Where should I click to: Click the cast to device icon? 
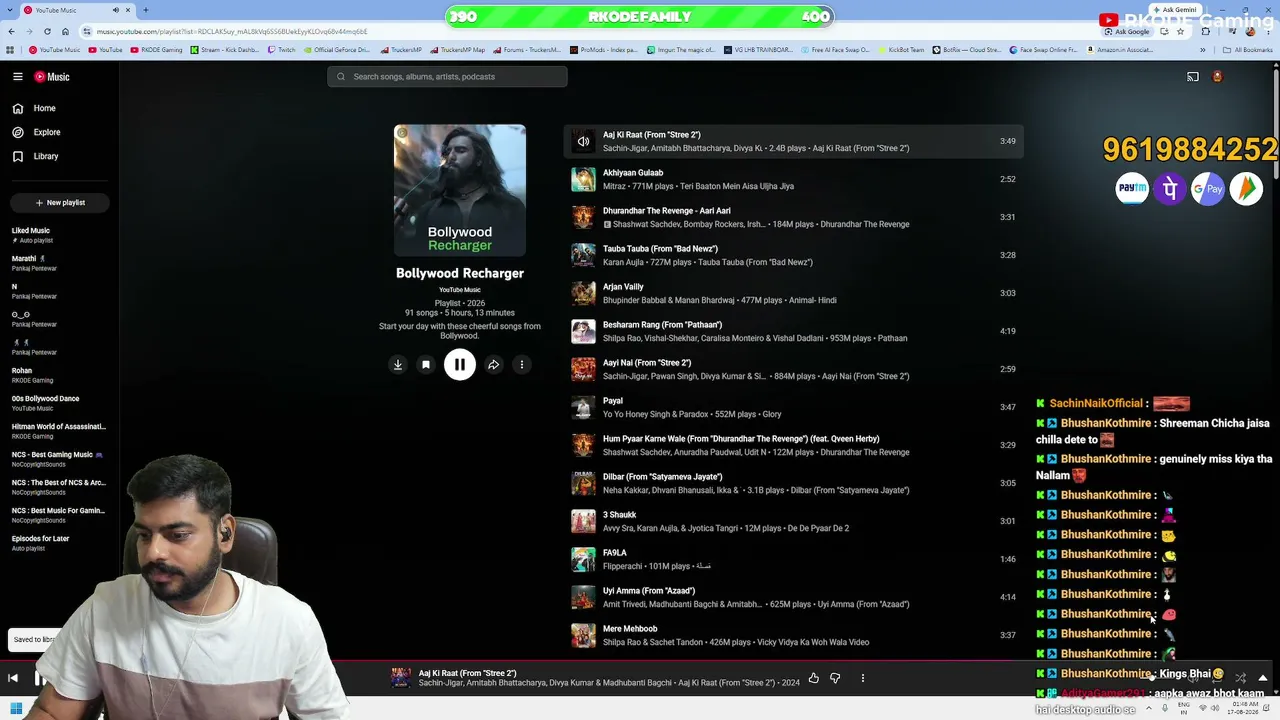[1193, 77]
